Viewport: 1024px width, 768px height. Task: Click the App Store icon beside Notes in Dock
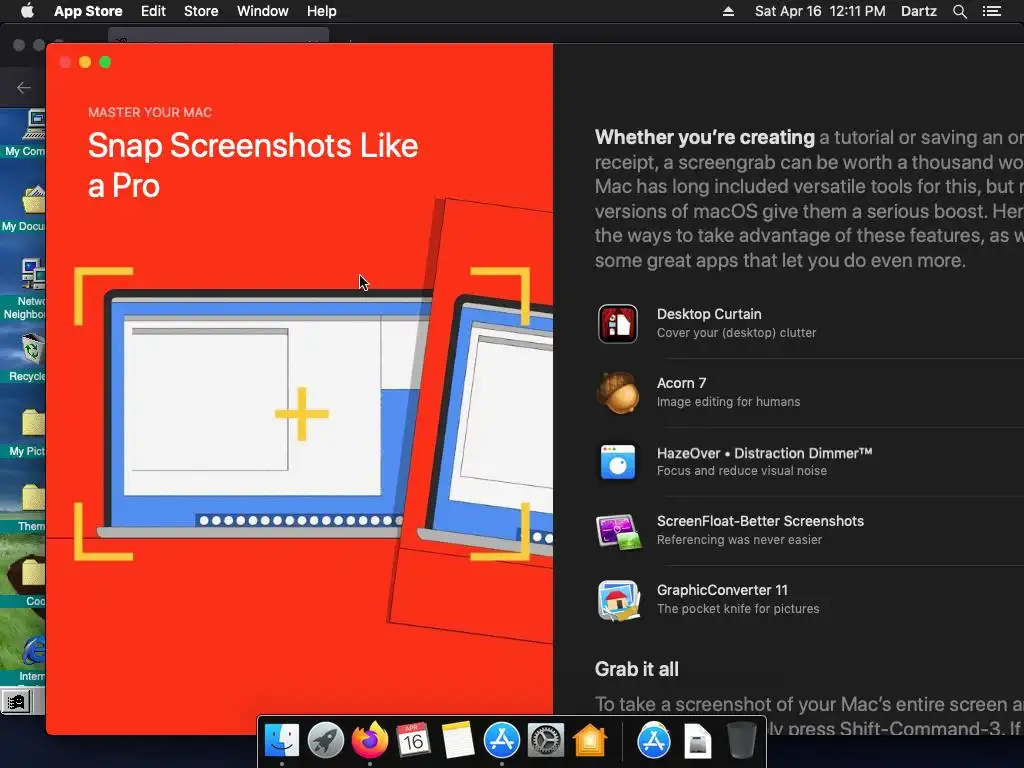[x=502, y=740]
